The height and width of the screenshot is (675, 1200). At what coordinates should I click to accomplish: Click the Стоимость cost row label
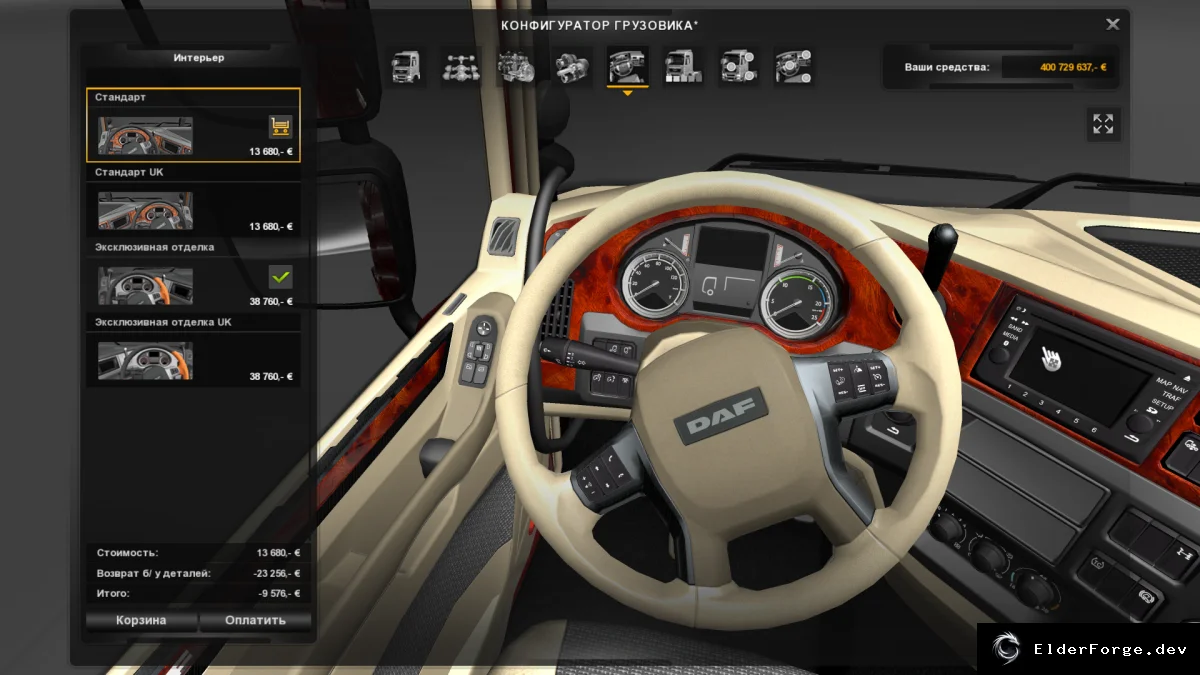[127, 552]
